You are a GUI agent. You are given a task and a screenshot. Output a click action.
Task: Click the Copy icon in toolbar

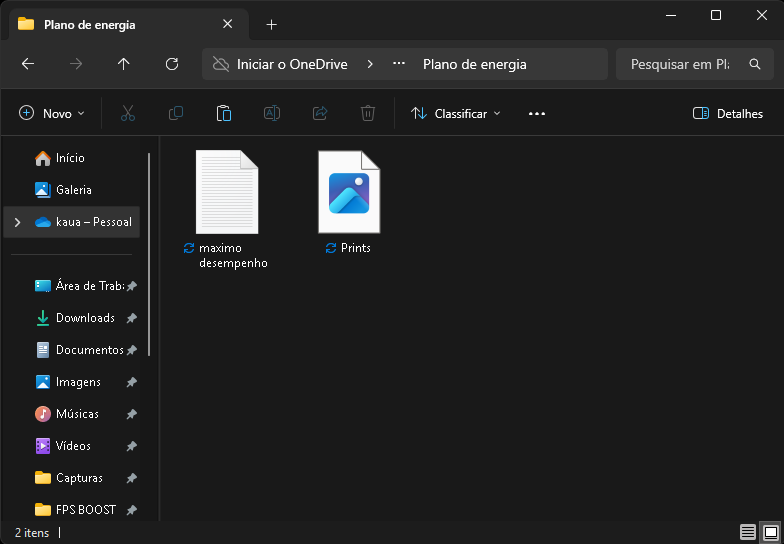point(176,114)
